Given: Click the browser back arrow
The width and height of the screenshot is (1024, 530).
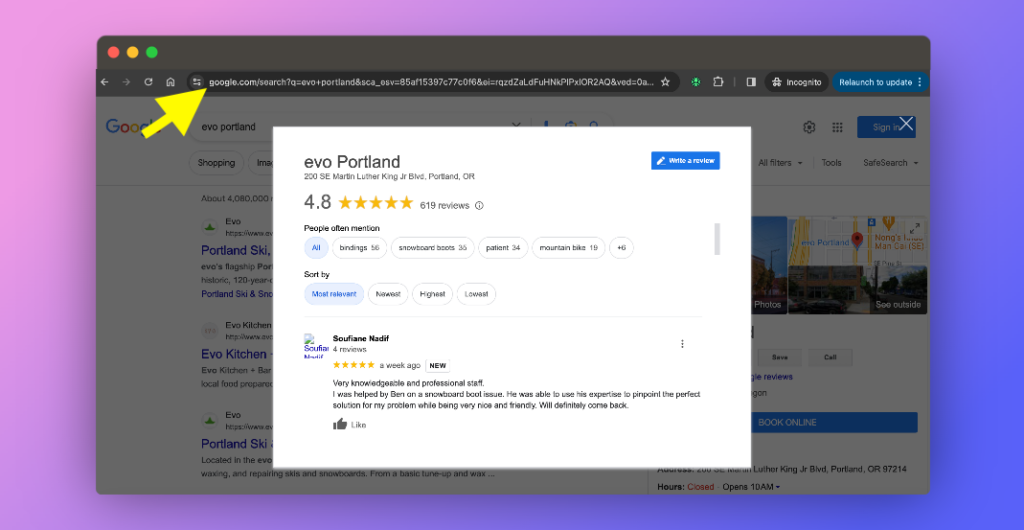Looking at the screenshot, I should 104,82.
